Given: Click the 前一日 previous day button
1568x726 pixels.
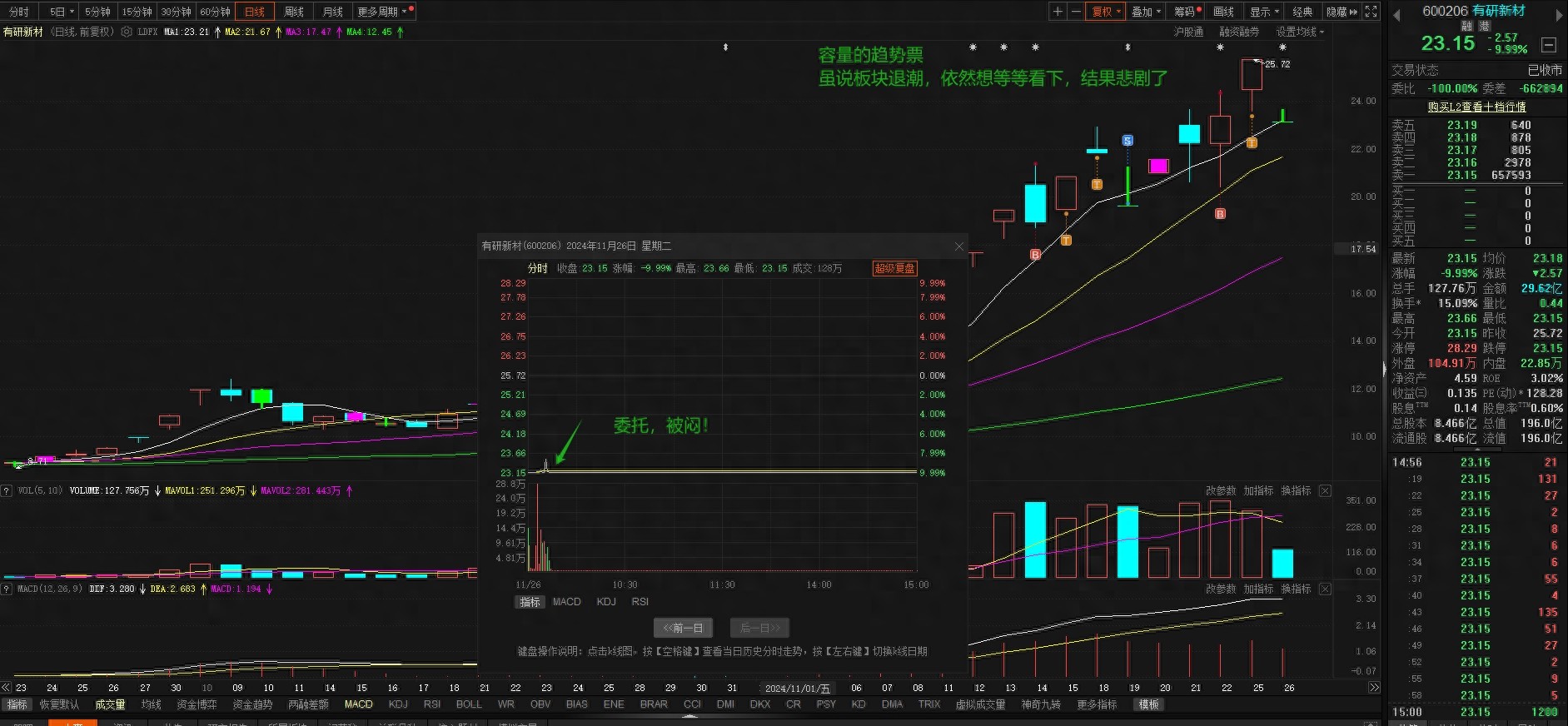Looking at the screenshot, I should (683, 628).
